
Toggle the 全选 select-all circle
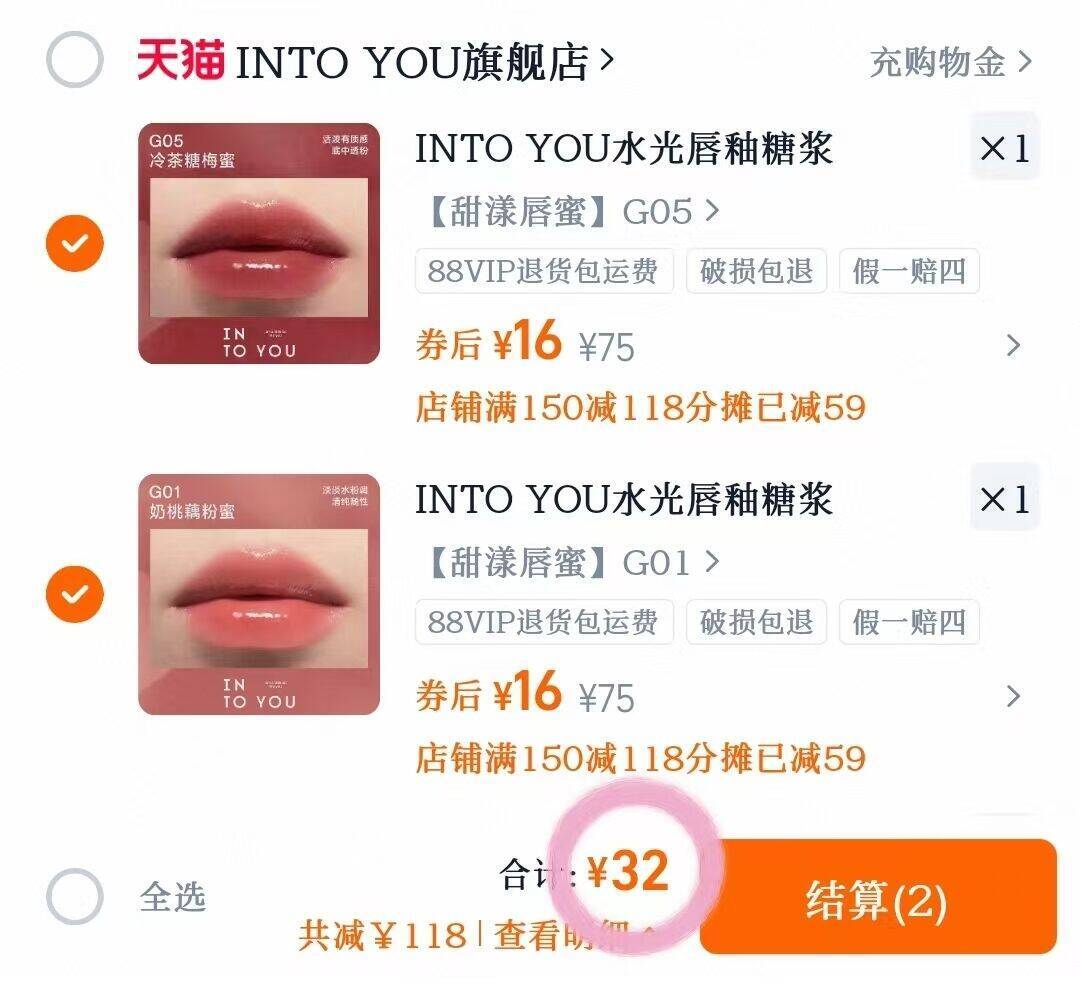74,896
